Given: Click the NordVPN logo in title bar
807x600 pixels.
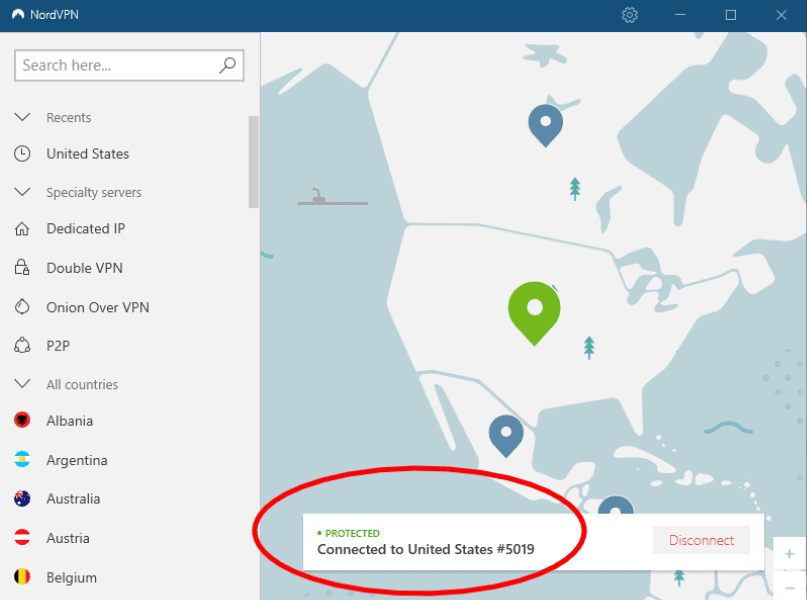Looking at the screenshot, I should (x=18, y=14).
